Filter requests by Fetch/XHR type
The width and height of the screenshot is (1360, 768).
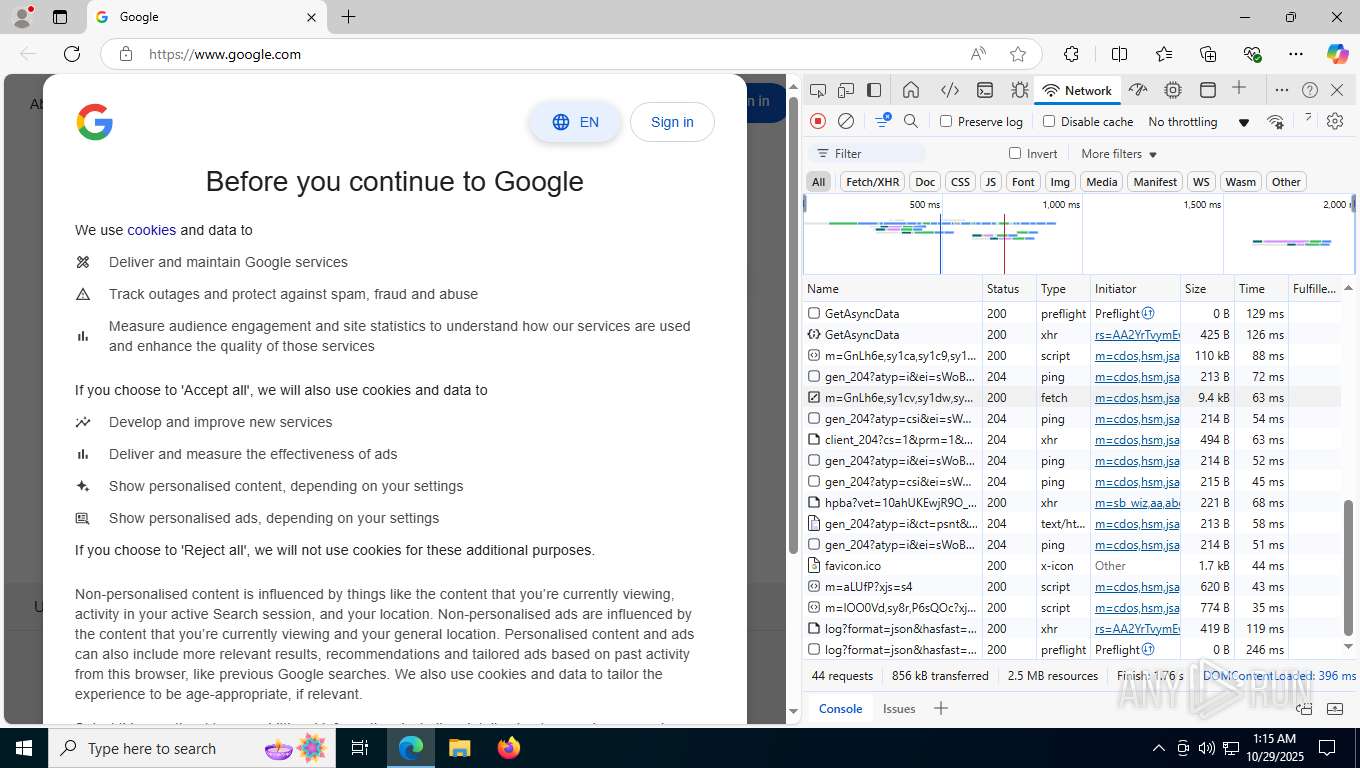(873, 182)
